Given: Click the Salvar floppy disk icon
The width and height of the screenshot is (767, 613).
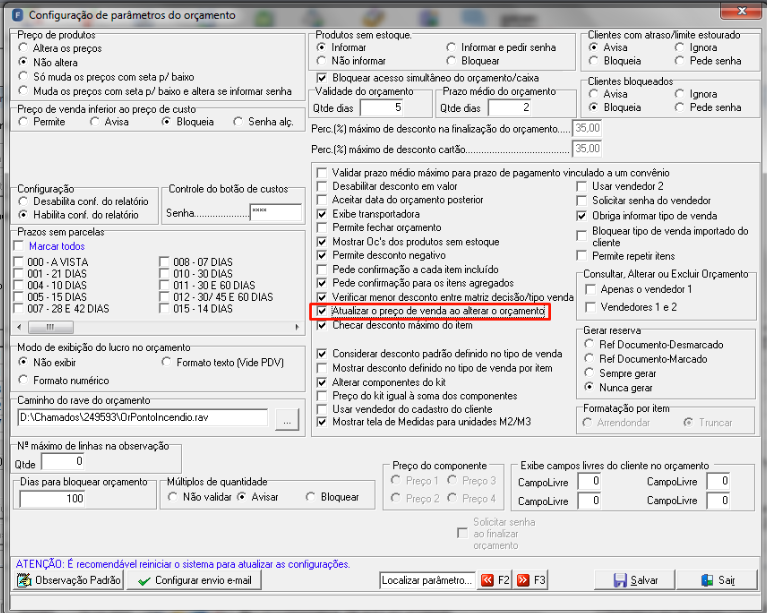Looking at the screenshot, I should pos(620,580).
